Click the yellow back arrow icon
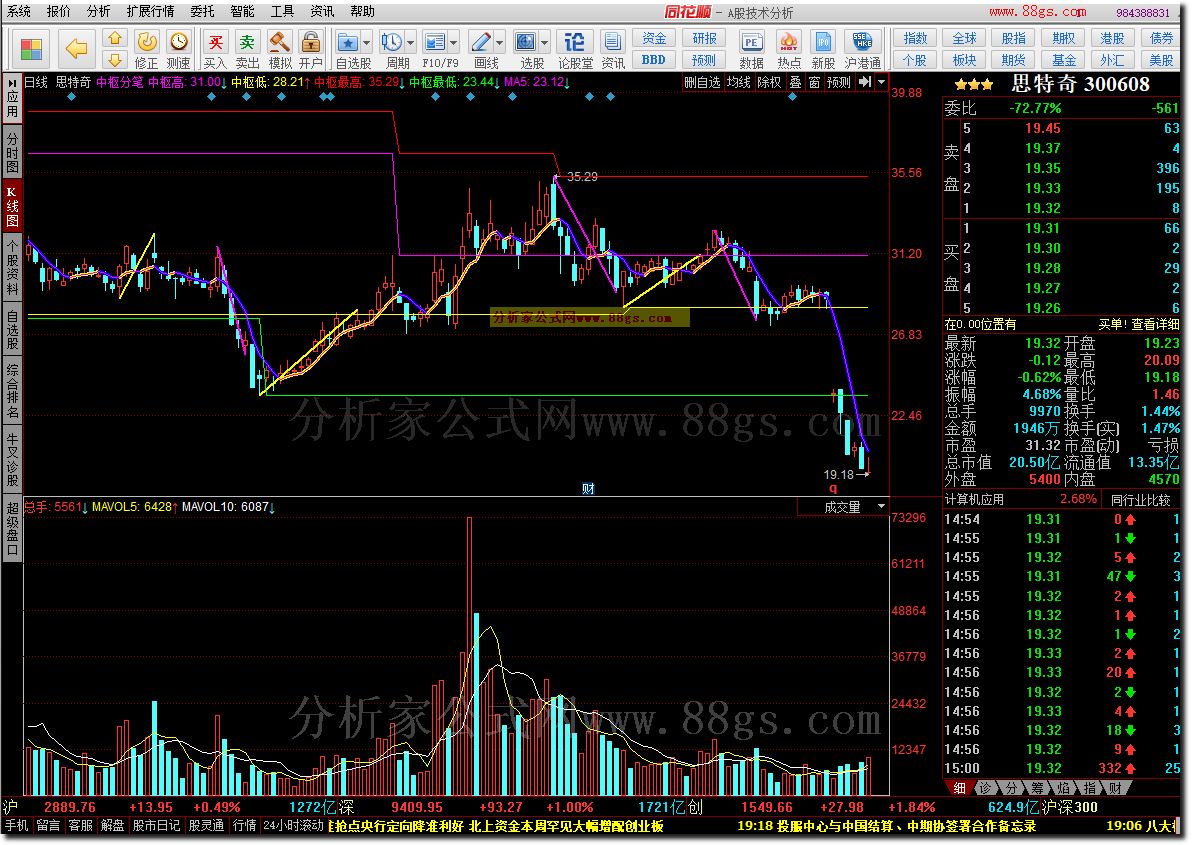This screenshot has width=1192, height=845. [x=76, y=49]
